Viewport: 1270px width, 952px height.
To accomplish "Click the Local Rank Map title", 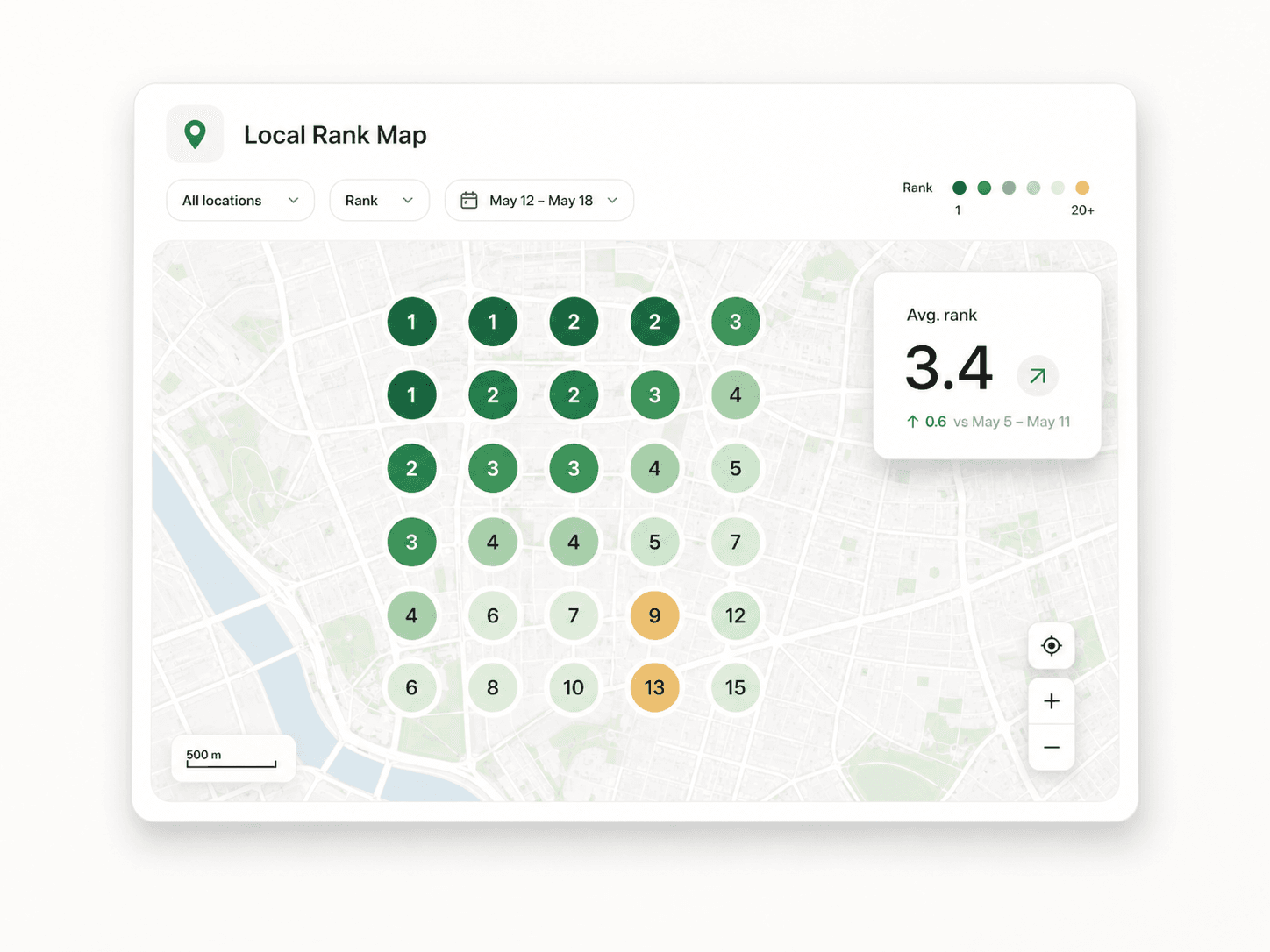I will click(335, 135).
